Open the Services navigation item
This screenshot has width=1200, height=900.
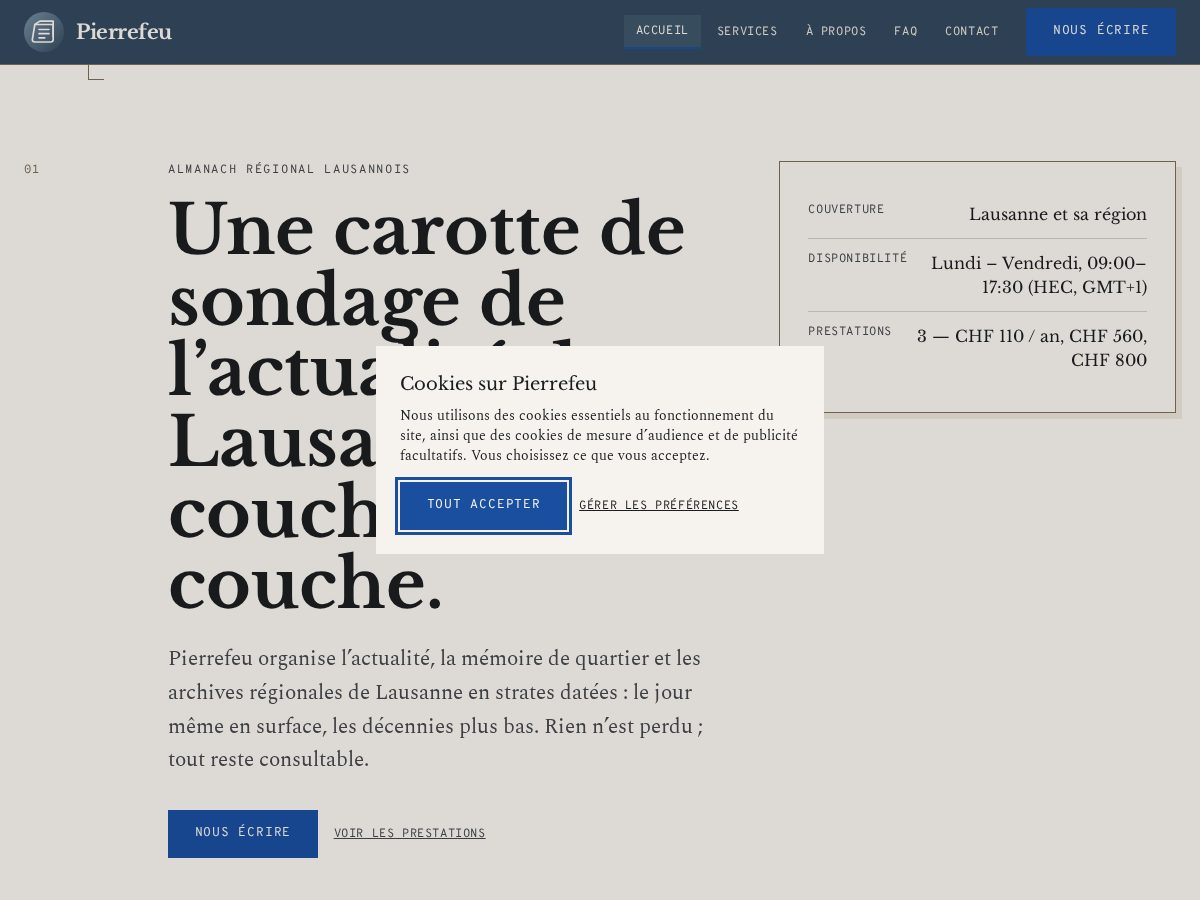point(747,31)
